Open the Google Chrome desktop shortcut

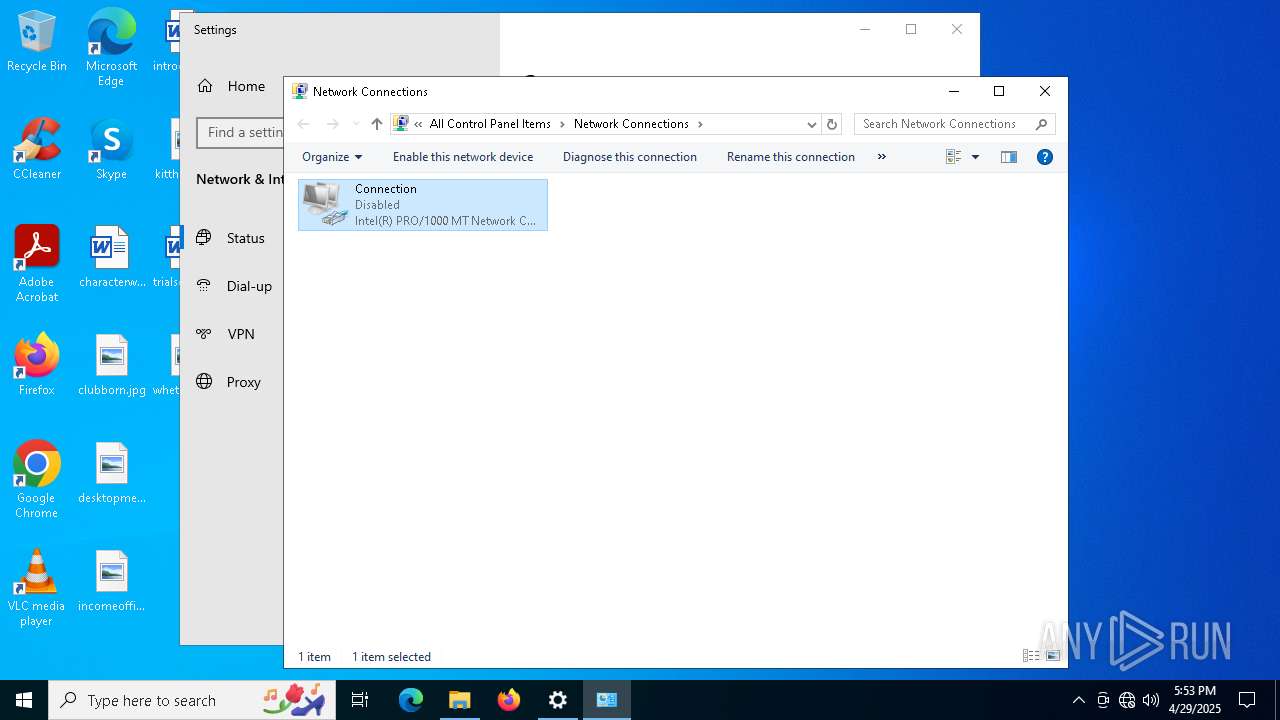tap(37, 480)
